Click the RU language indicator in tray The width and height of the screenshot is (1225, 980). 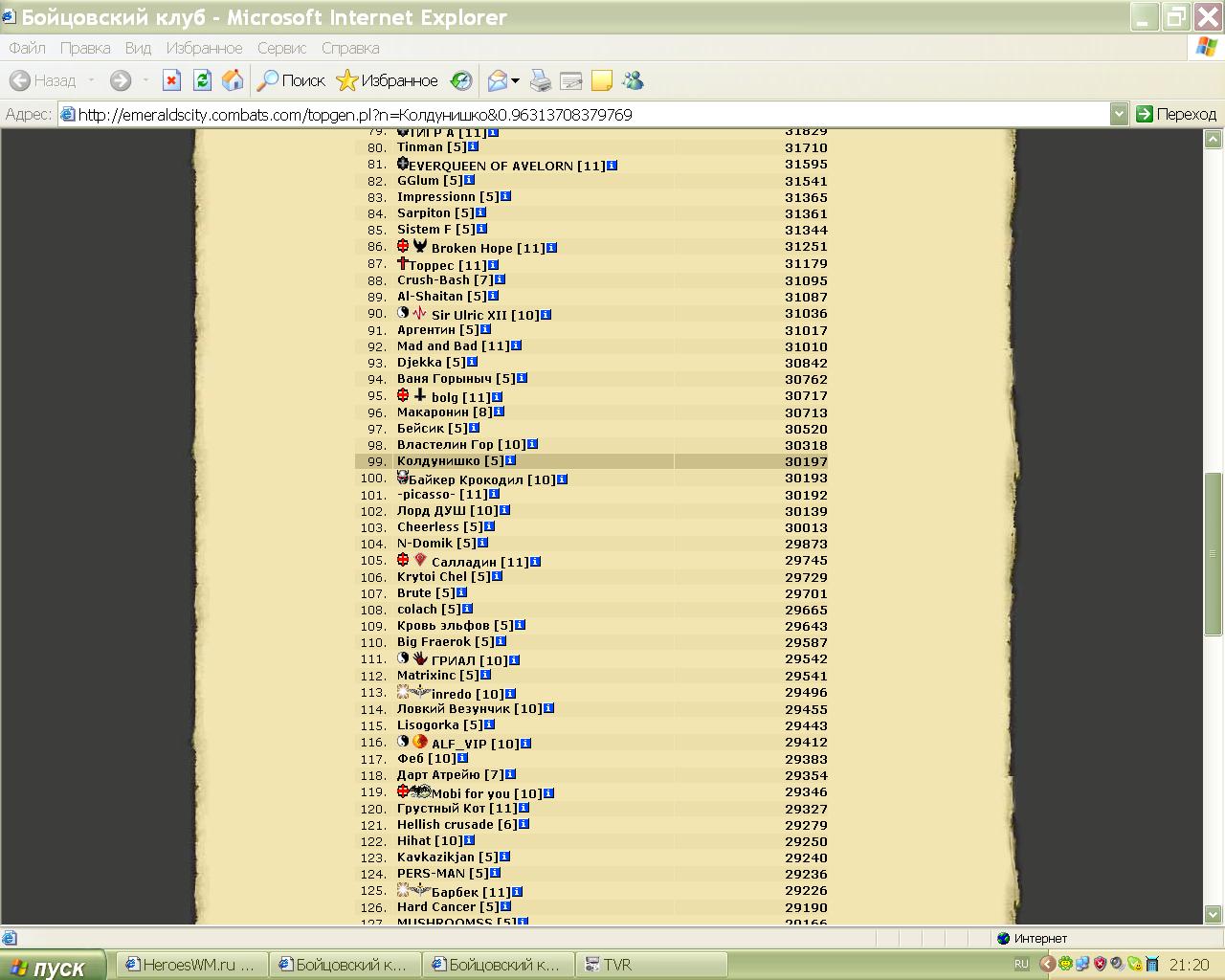pyautogui.click(x=1021, y=965)
